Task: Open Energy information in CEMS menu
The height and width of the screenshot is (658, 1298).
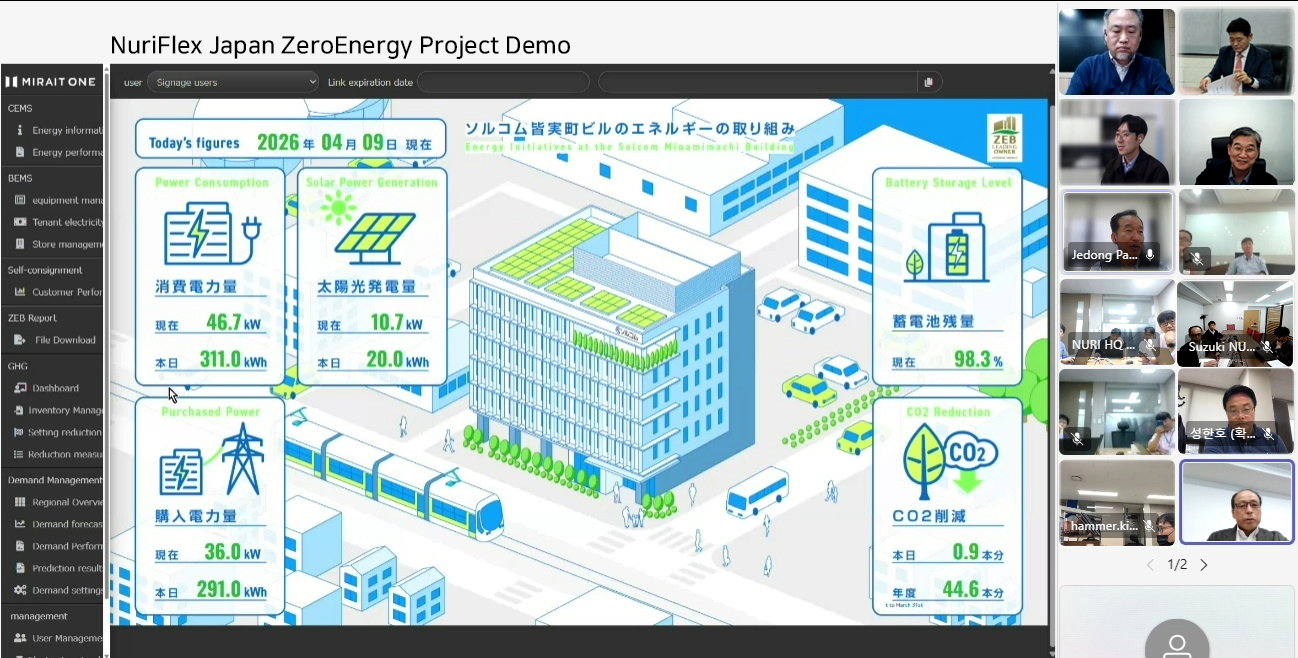Action: click(66, 130)
